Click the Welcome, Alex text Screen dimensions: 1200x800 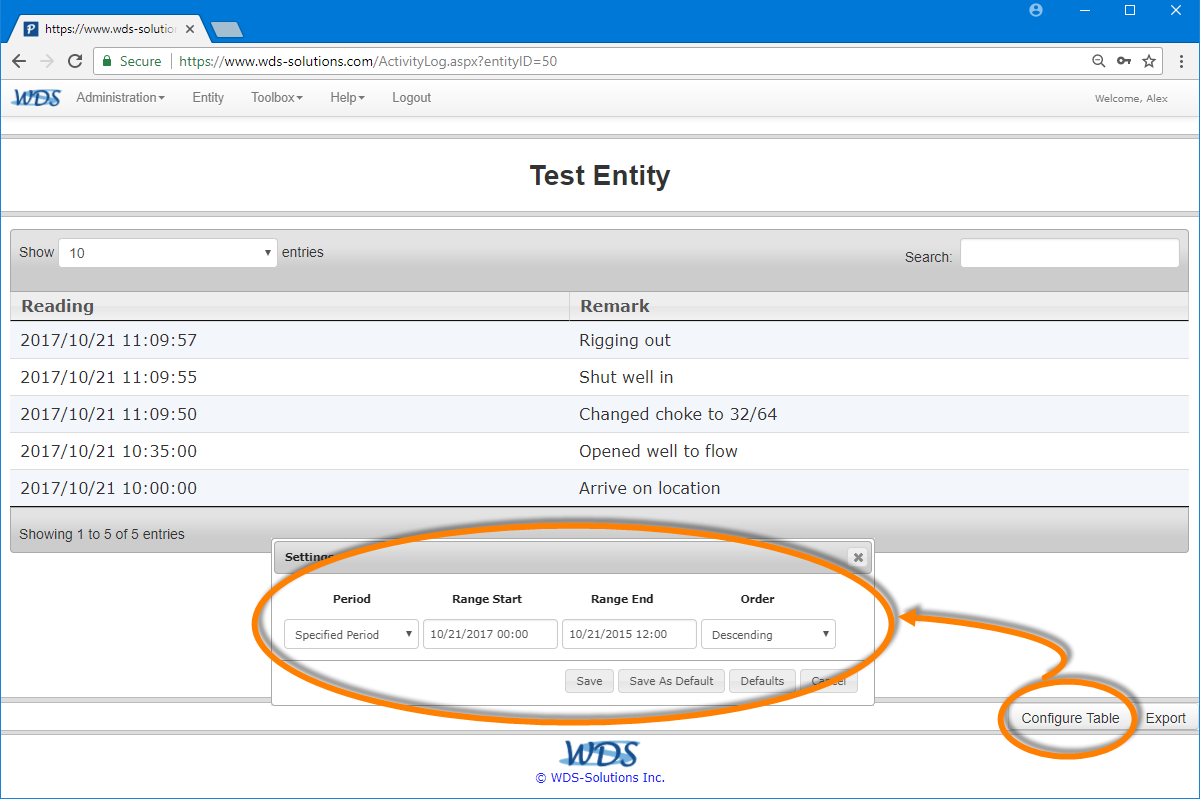coord(1131,98)
